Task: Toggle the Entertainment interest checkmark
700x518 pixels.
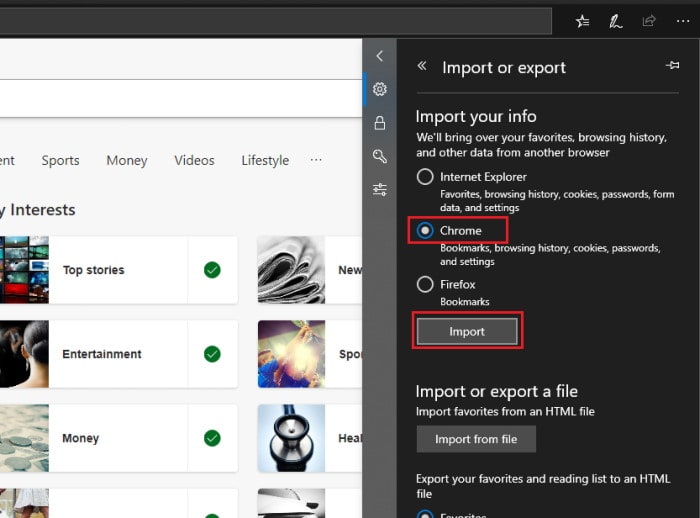Action: point(212,354)
